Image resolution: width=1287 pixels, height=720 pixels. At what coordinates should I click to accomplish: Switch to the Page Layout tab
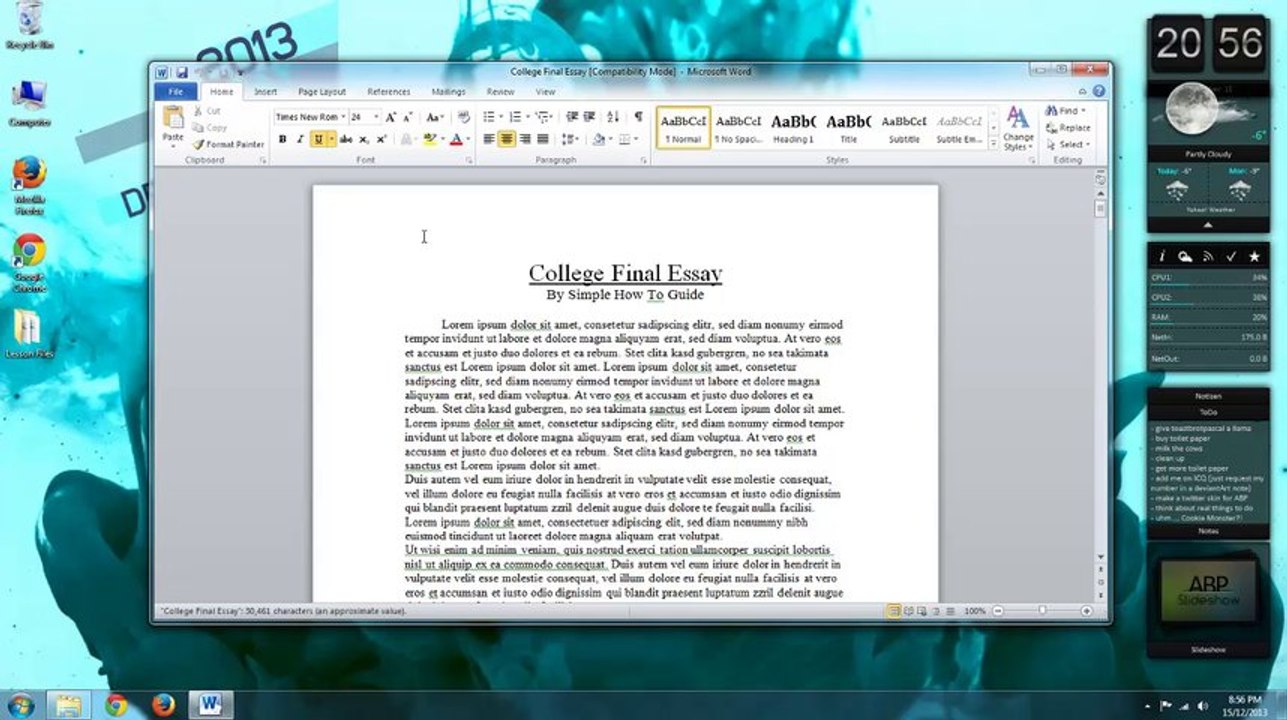[322, 92]
